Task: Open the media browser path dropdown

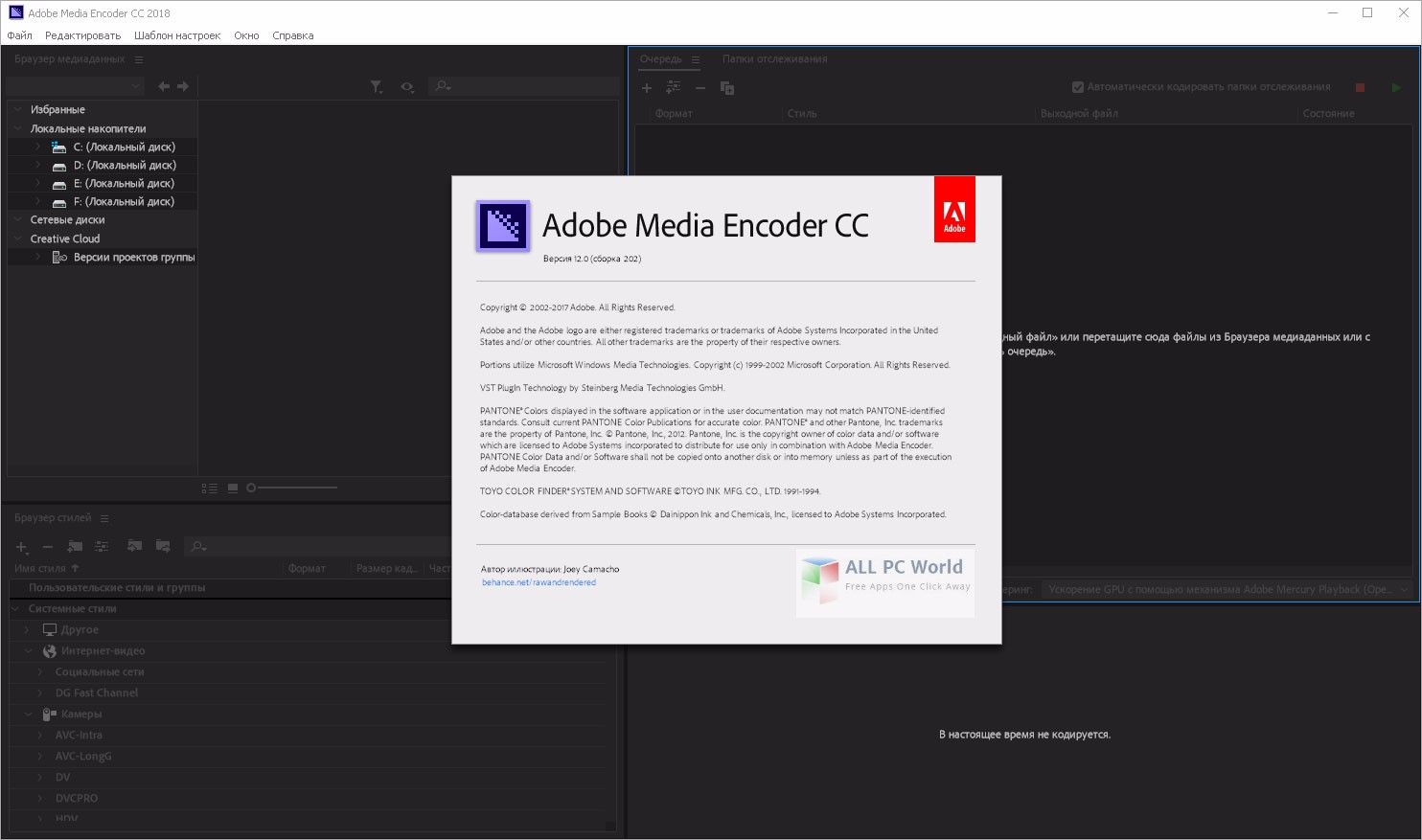Action: pos(76,86)
